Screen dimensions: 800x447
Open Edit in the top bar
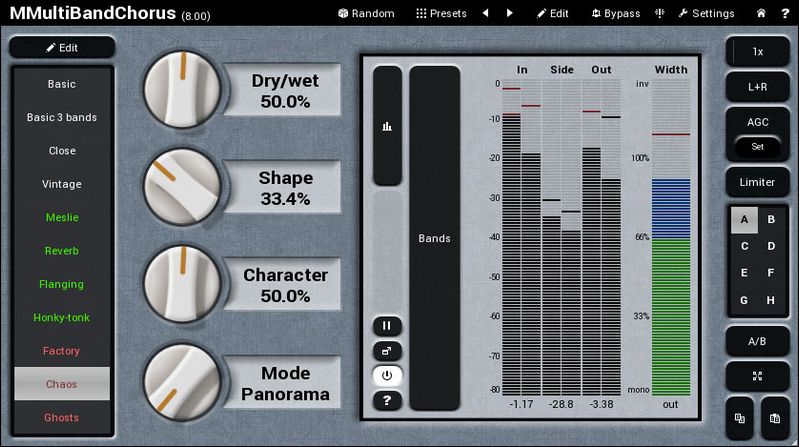click(553, 13)
